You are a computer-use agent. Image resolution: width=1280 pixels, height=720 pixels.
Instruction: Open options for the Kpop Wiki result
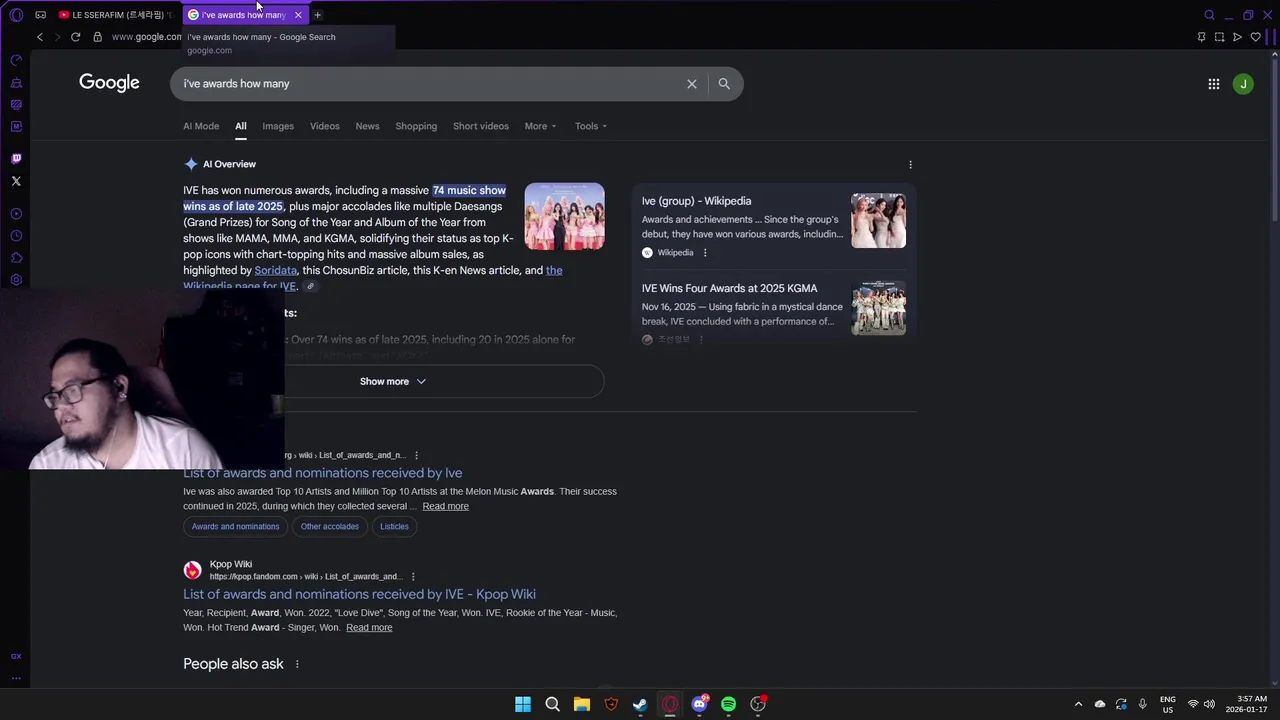tap(413, 576)
